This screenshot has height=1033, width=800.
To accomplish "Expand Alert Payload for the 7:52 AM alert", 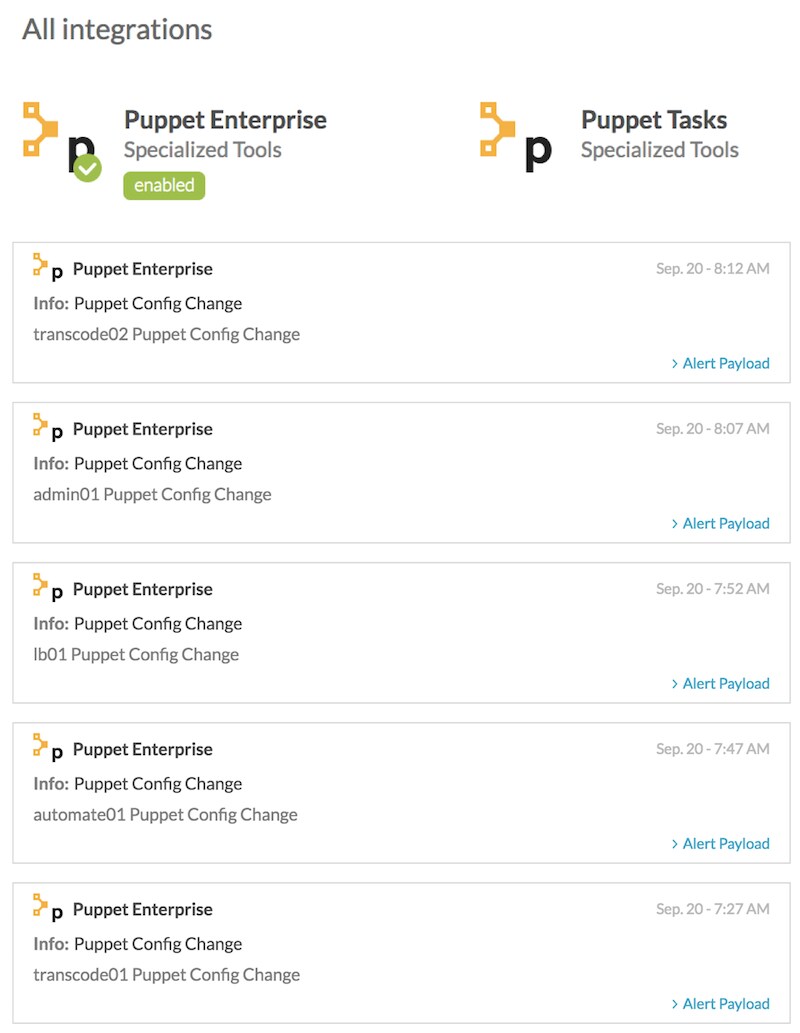I will point(720,683).
